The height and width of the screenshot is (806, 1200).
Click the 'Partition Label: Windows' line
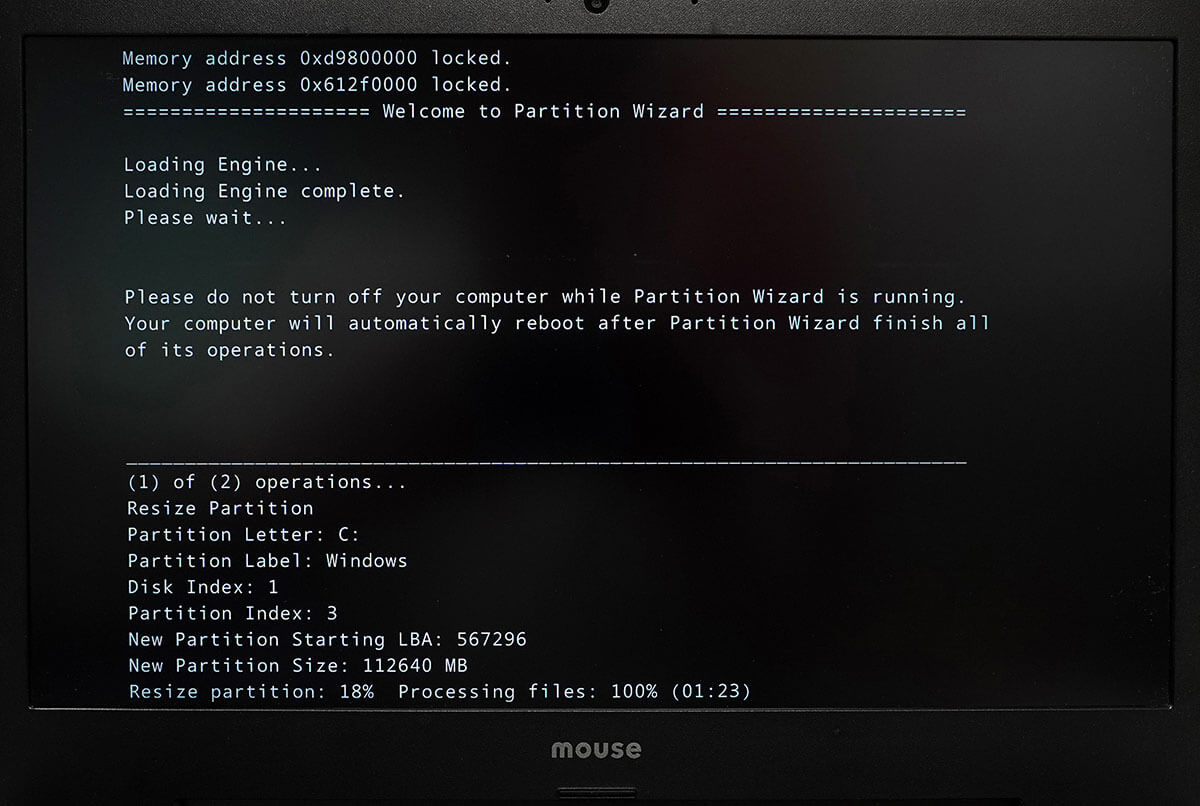[267, 560]
